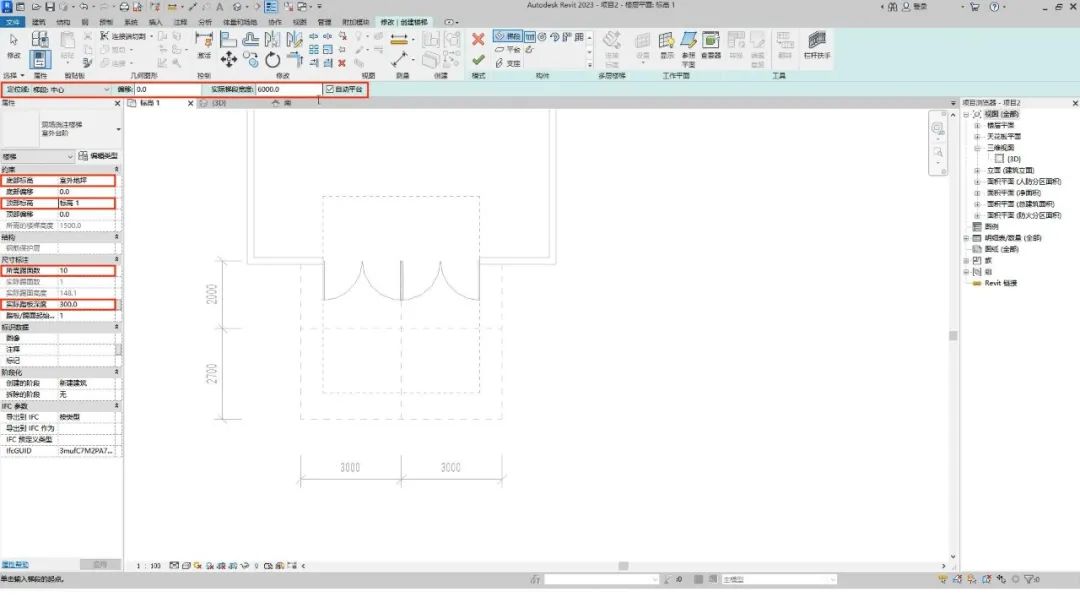Select the 修改 modify arrow tool

coord(14,46)
